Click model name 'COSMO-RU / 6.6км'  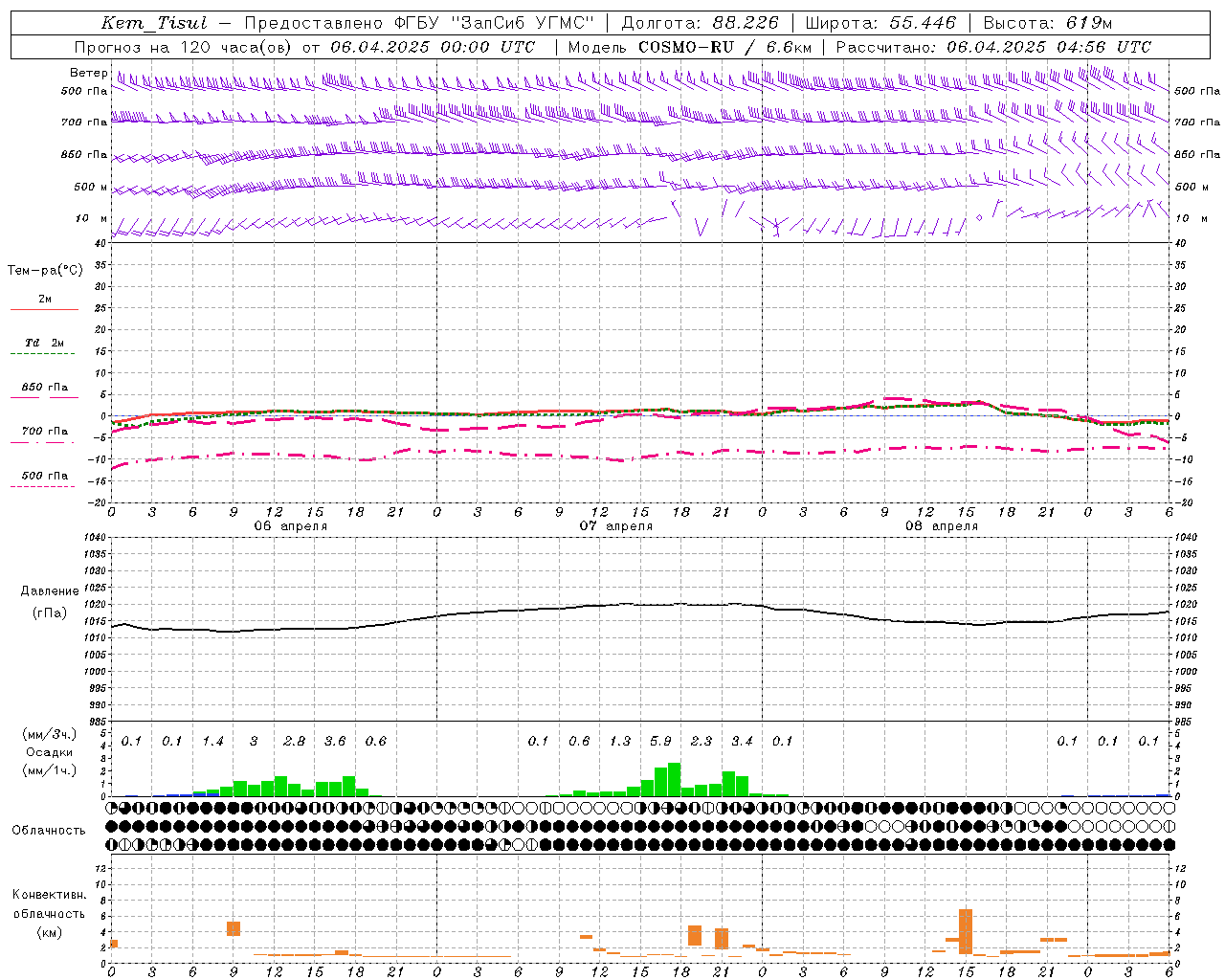725,47
